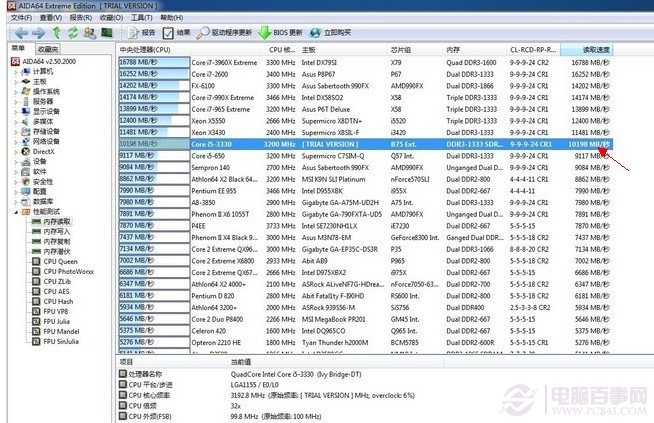Image resolution: width=654 pixels, height=423 pixels.
Task: Sort by the 中央处理器(CPU) column header
Action: 189,50
